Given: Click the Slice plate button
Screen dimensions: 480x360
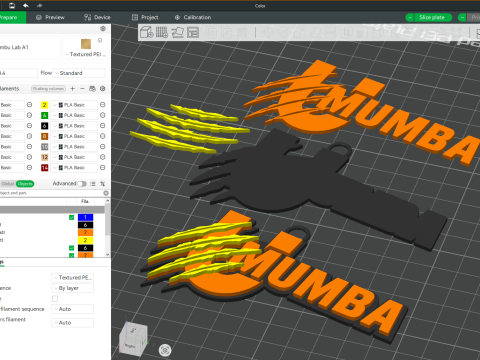Looking at the screenshot, I should coord(433,17).
